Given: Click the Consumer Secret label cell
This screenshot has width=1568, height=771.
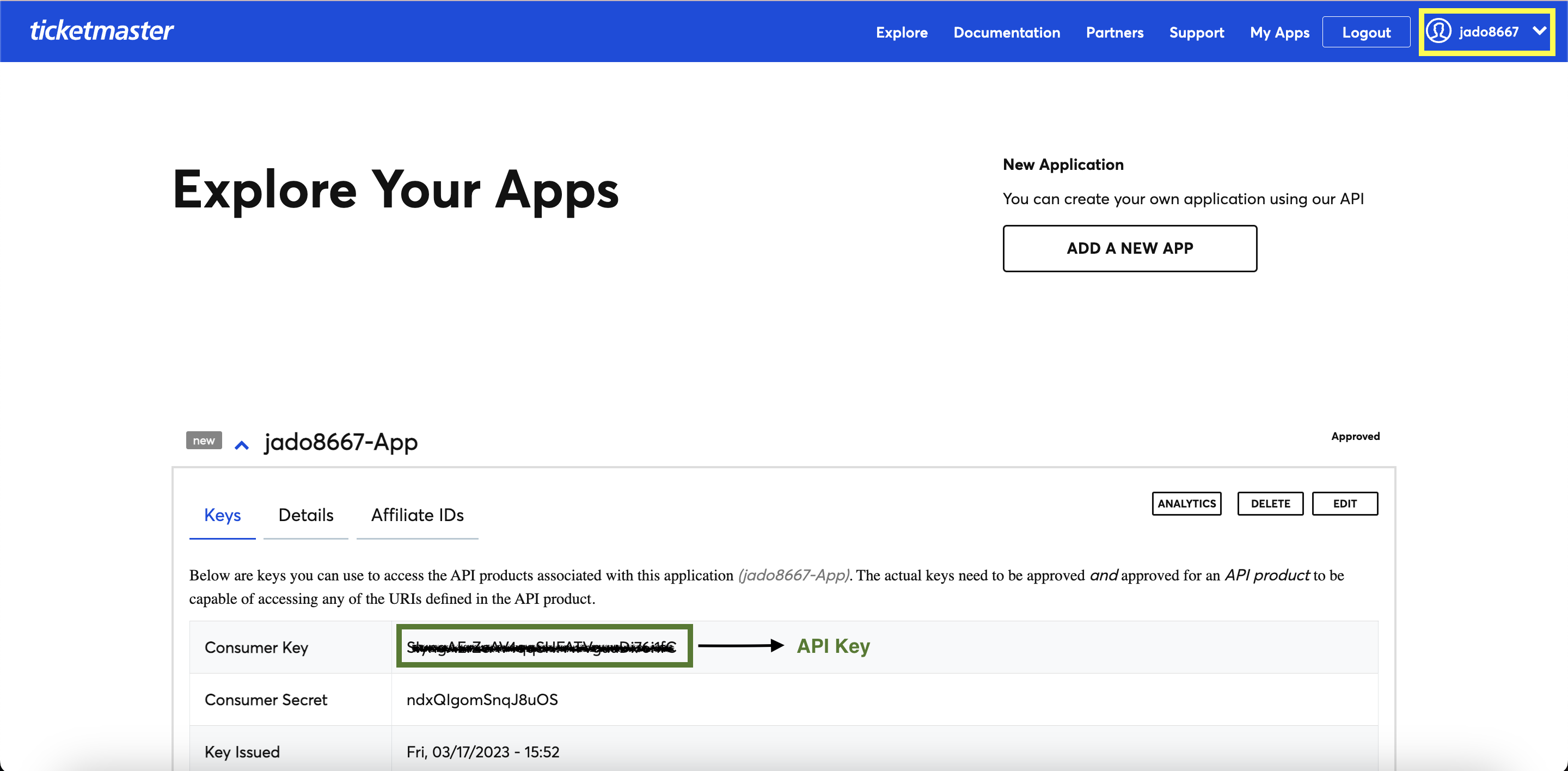Looking at the screenshot, I should pyautogui.click(x=290, y=700).
